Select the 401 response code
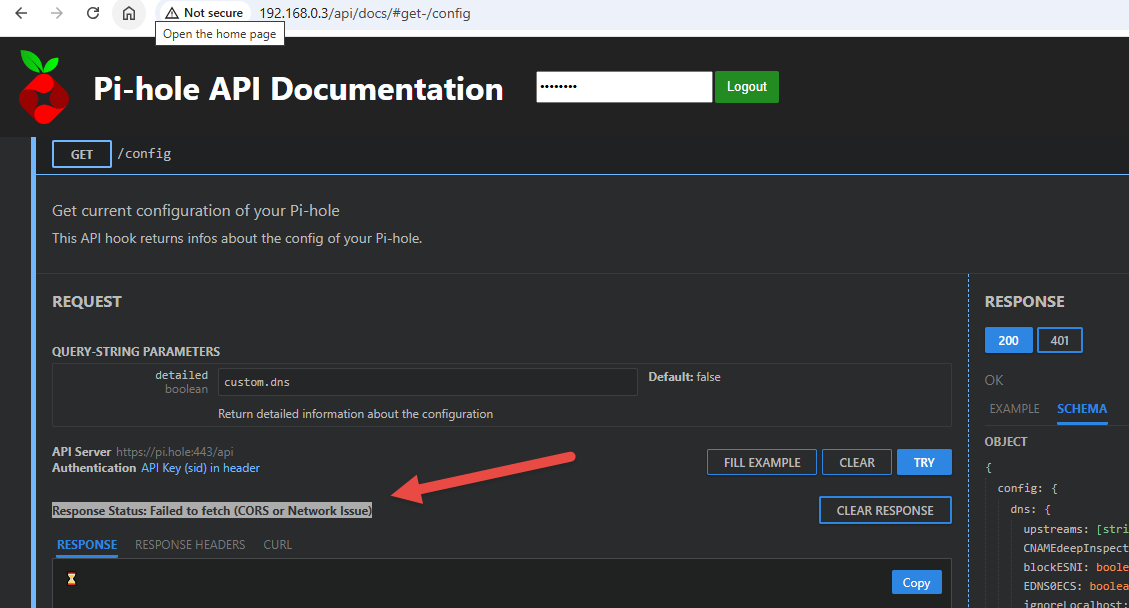Image resolution: width=1129 pixels, height=608 pixels. tap(1060, 340)
